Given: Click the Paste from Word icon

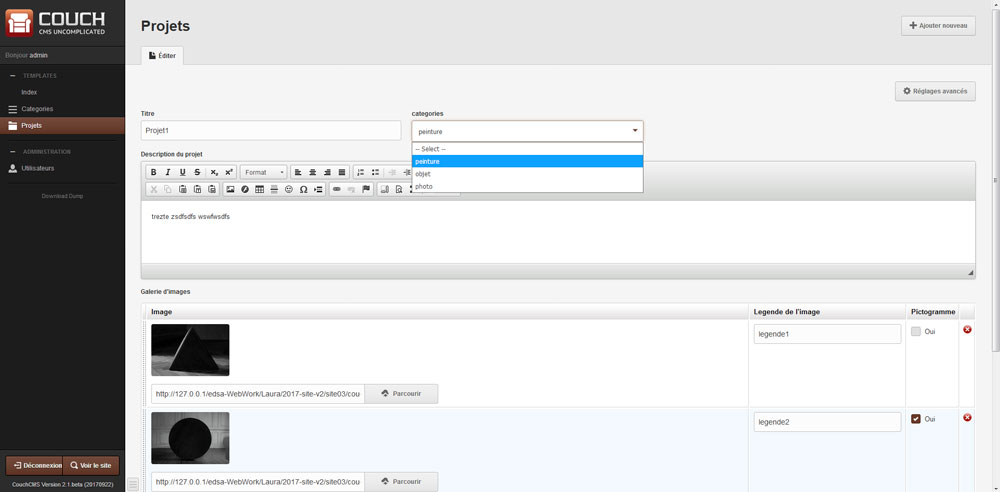Looking at the screenshot, I should click(x=212, y=189).
